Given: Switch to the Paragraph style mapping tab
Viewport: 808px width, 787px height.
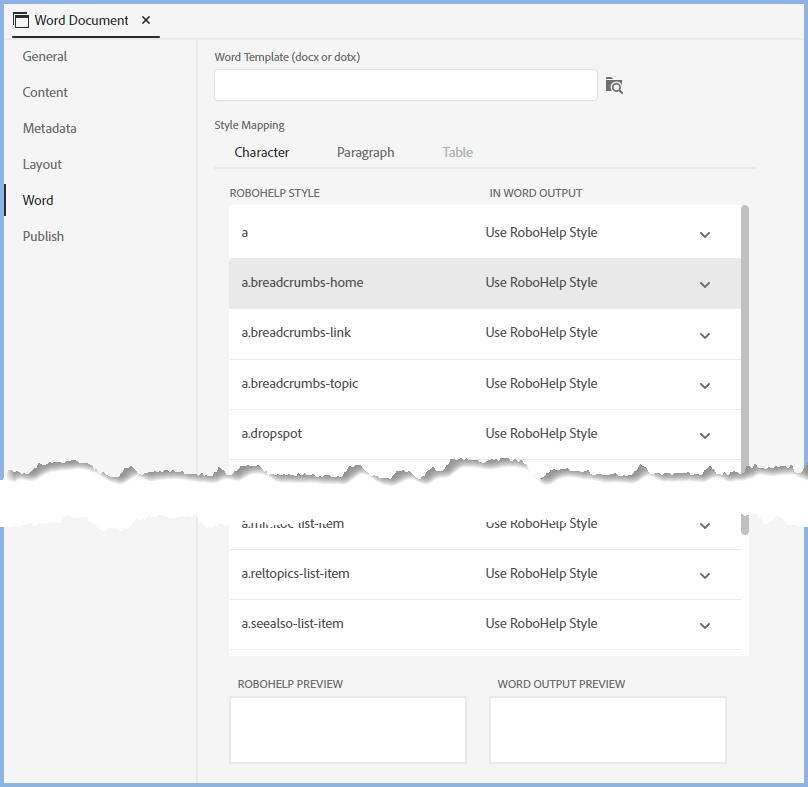Looking at the screenshot, I should click(365, 153).
